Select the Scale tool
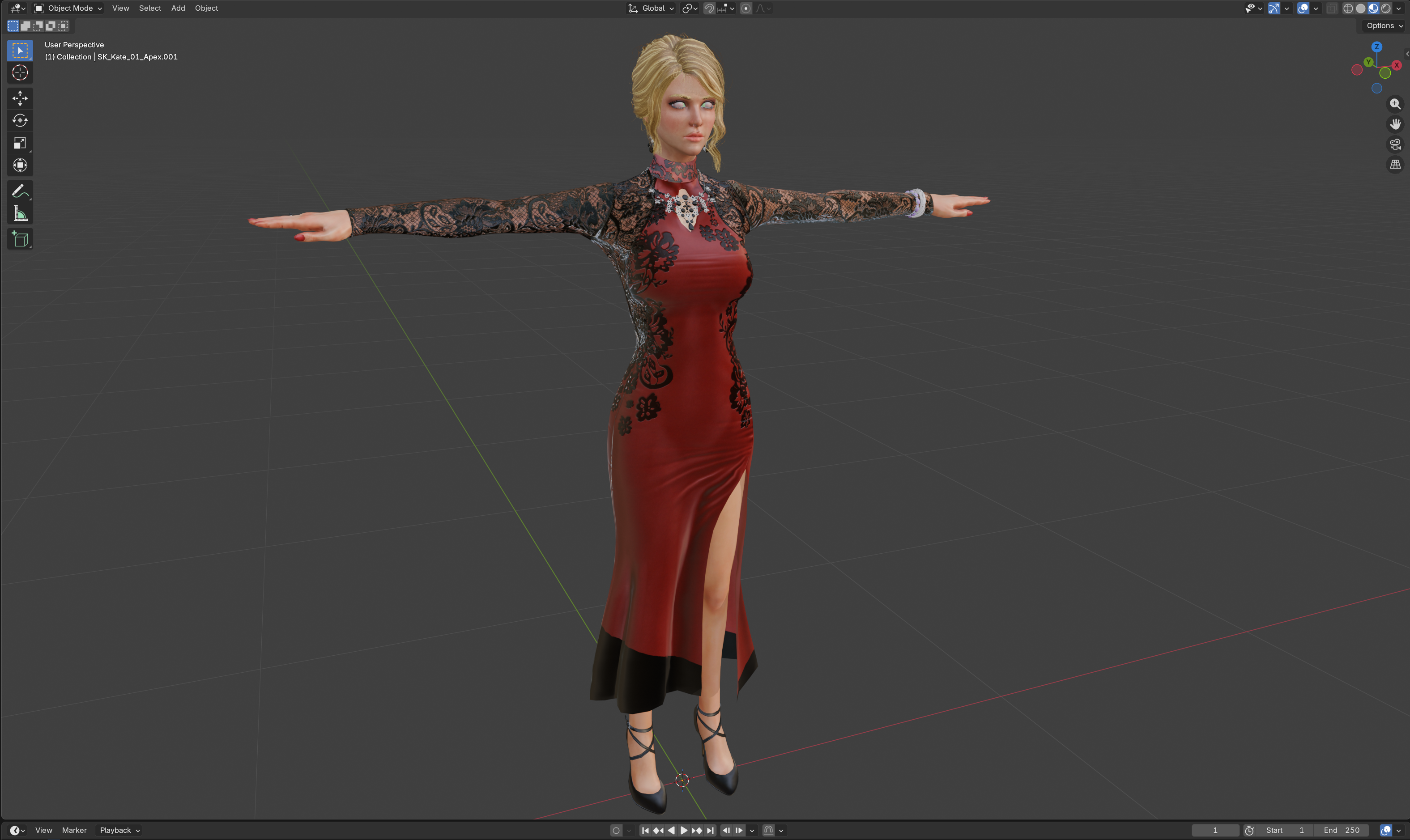This screenshot has height=840, width=1410. pos(20,143)
